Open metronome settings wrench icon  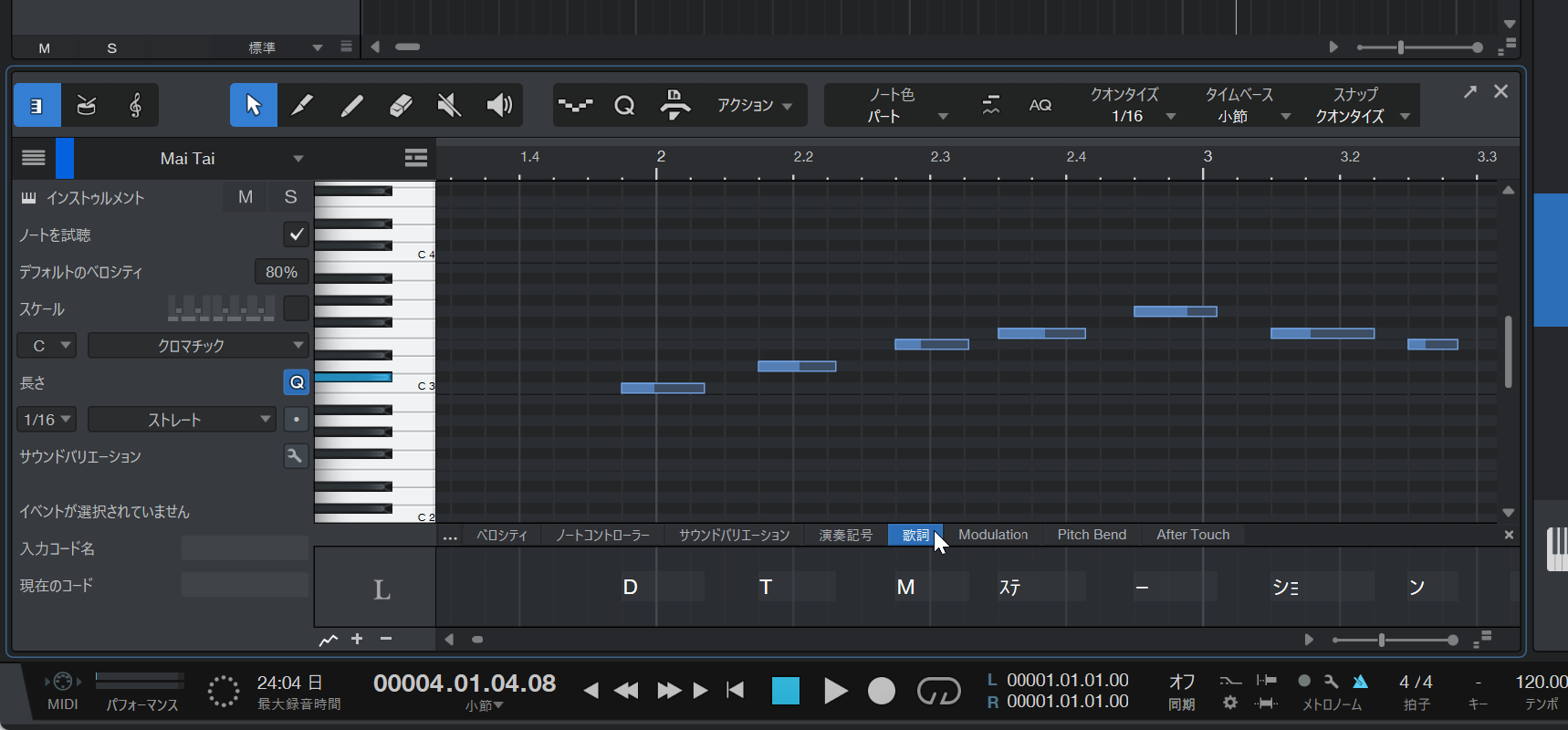coord(1332,681)
